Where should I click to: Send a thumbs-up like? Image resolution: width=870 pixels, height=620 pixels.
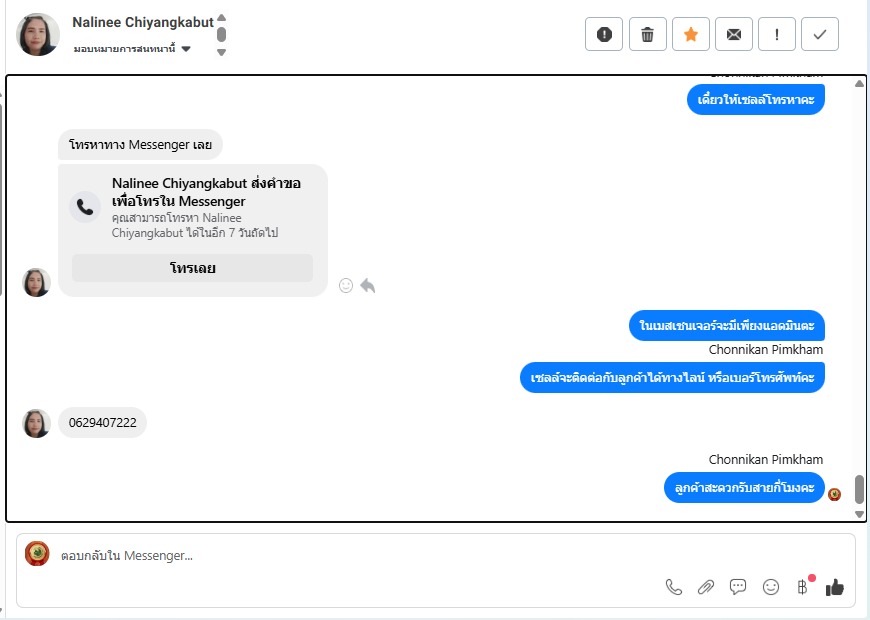pyautogui.click(x=834, y=587)
